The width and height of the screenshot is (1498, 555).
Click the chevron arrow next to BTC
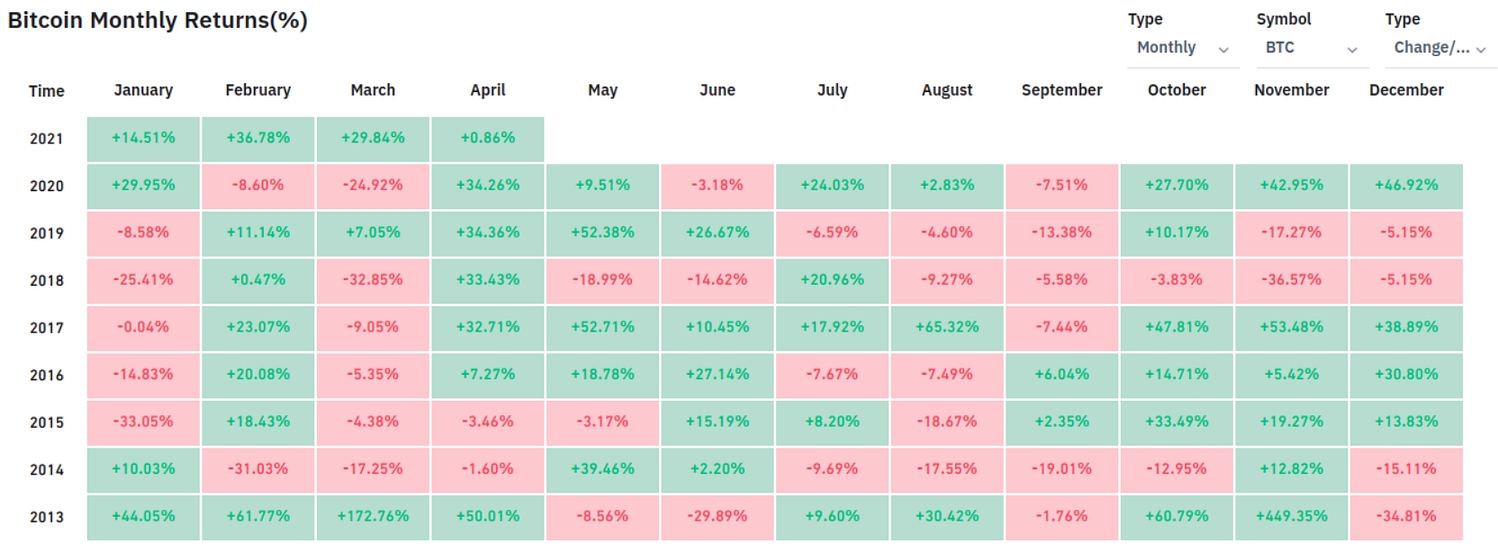1352,49
